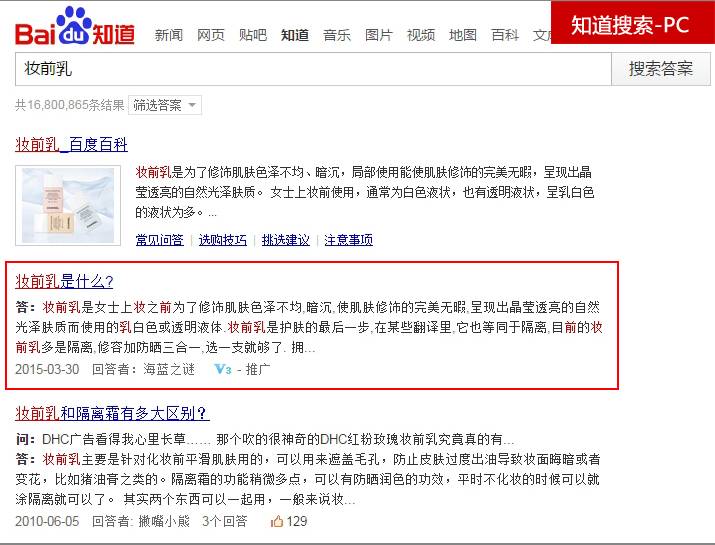This screenshot has width=715, height=545.
Task: Select the 音乐 navigation tab
Action: (x=337, y=35)
